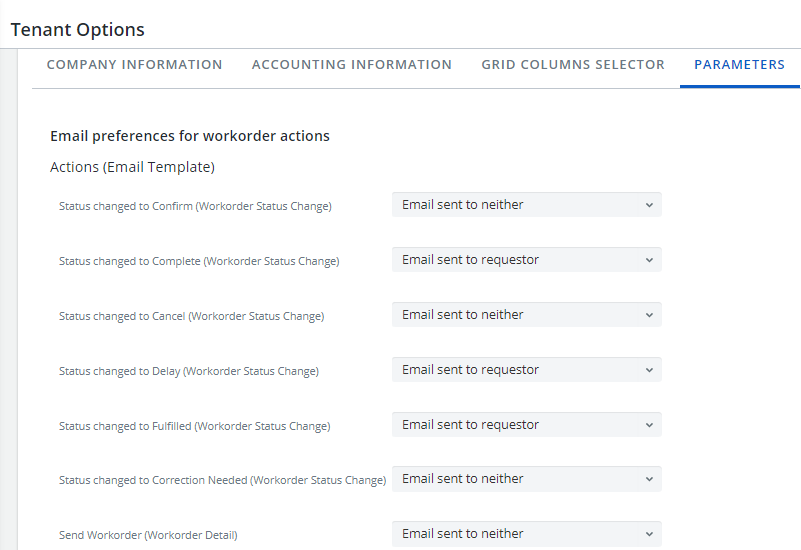This screenshot has height=550, width=801.
Task: Click the Actions (Email Template) subheading
Action: click(x=132, y=167)
